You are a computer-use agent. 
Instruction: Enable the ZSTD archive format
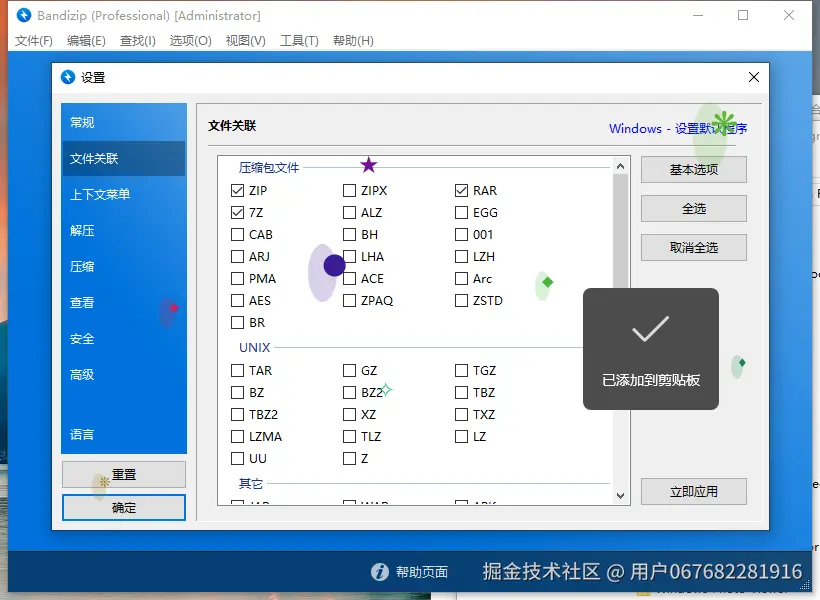(459, 300)
